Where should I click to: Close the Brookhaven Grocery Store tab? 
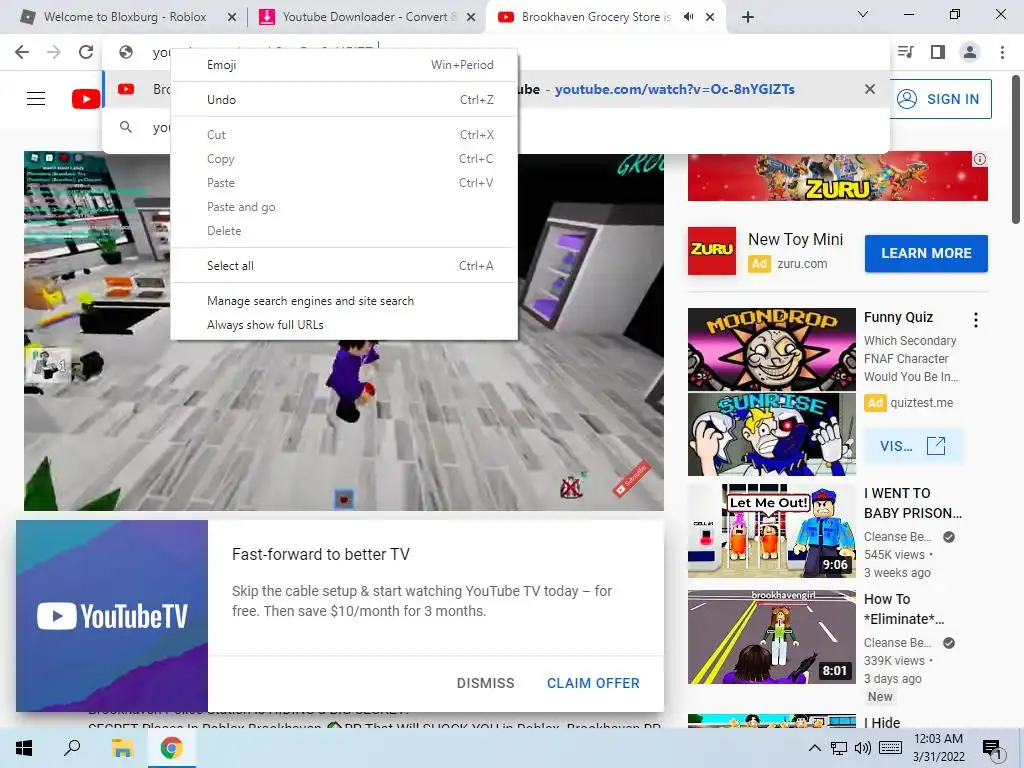coord(710,18)
